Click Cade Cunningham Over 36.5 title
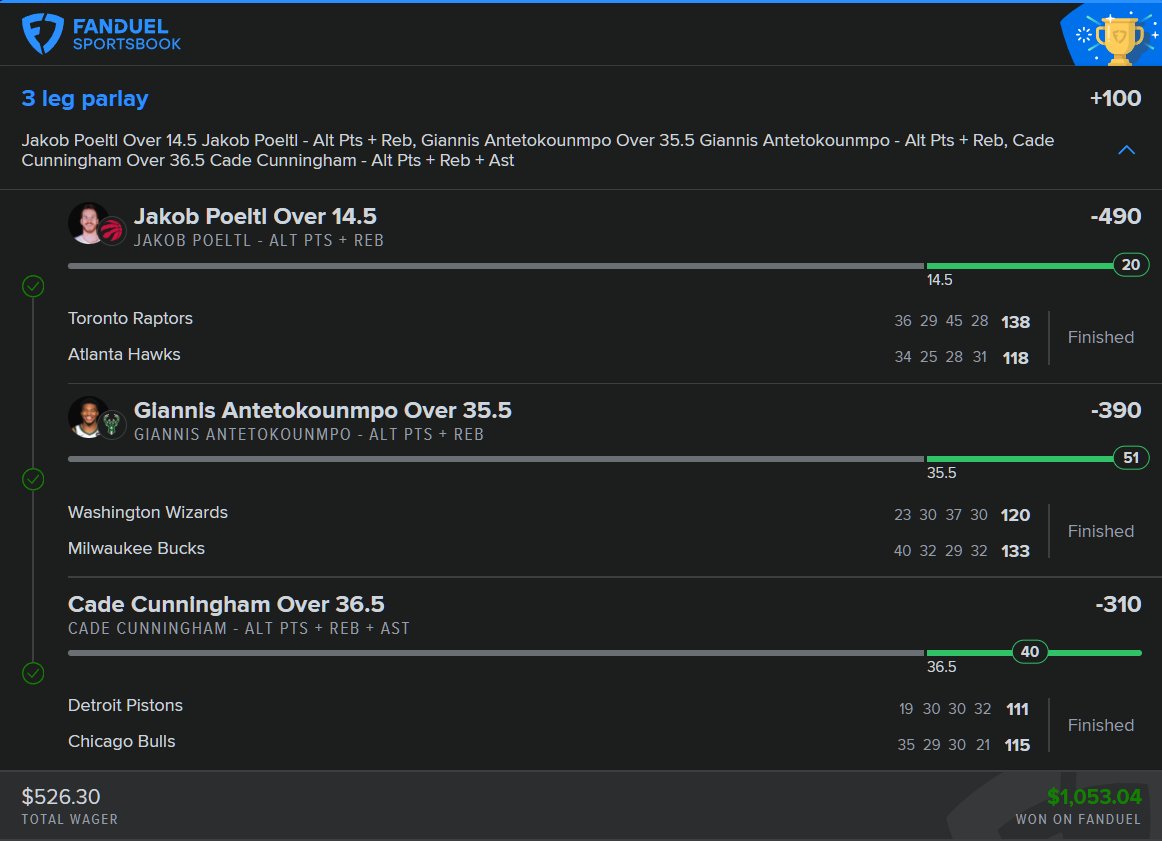1162x841 pixels. point(226,605)
